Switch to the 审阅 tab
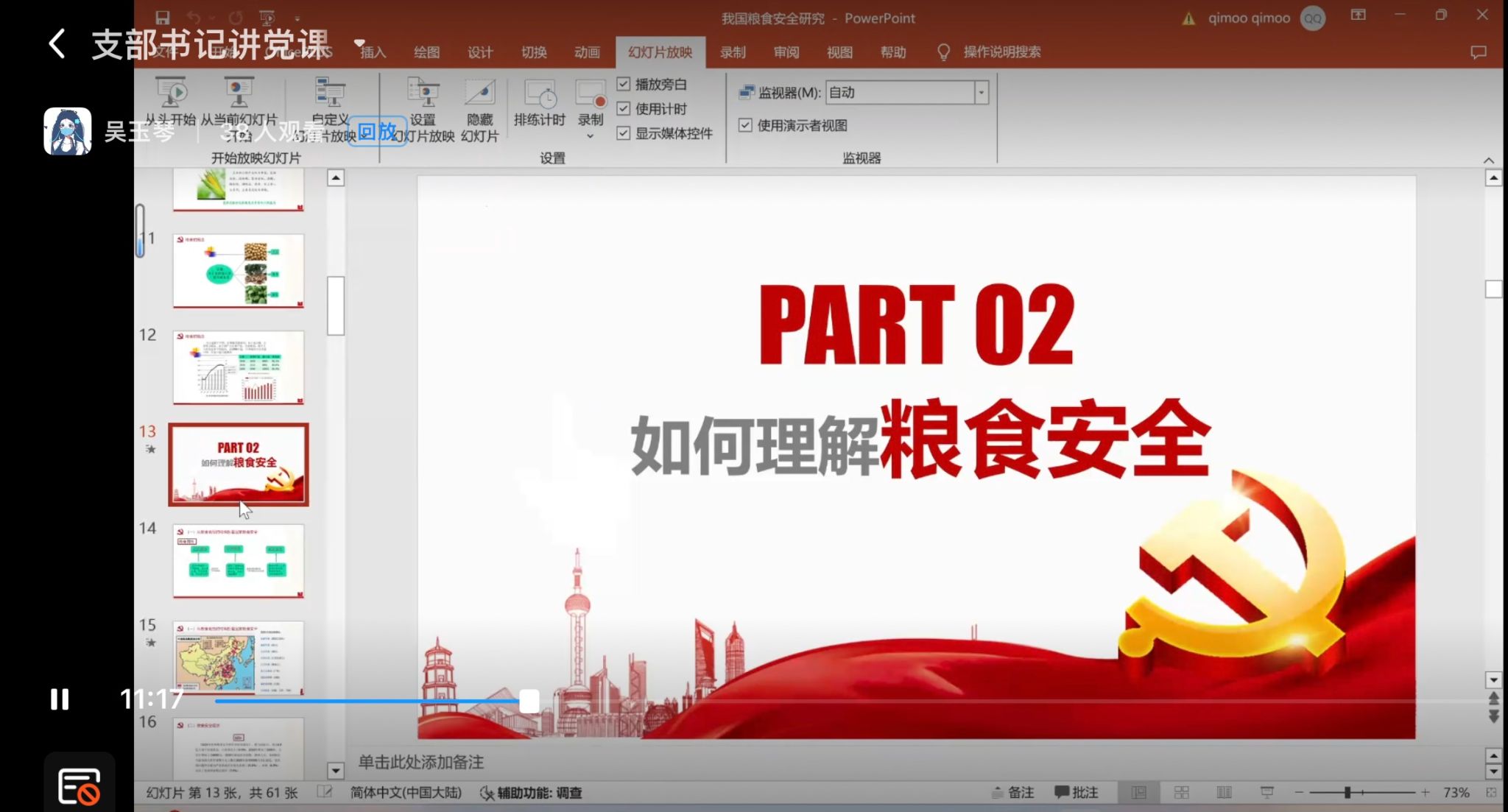Screen dimensions: 1508x812 [786, 52]
